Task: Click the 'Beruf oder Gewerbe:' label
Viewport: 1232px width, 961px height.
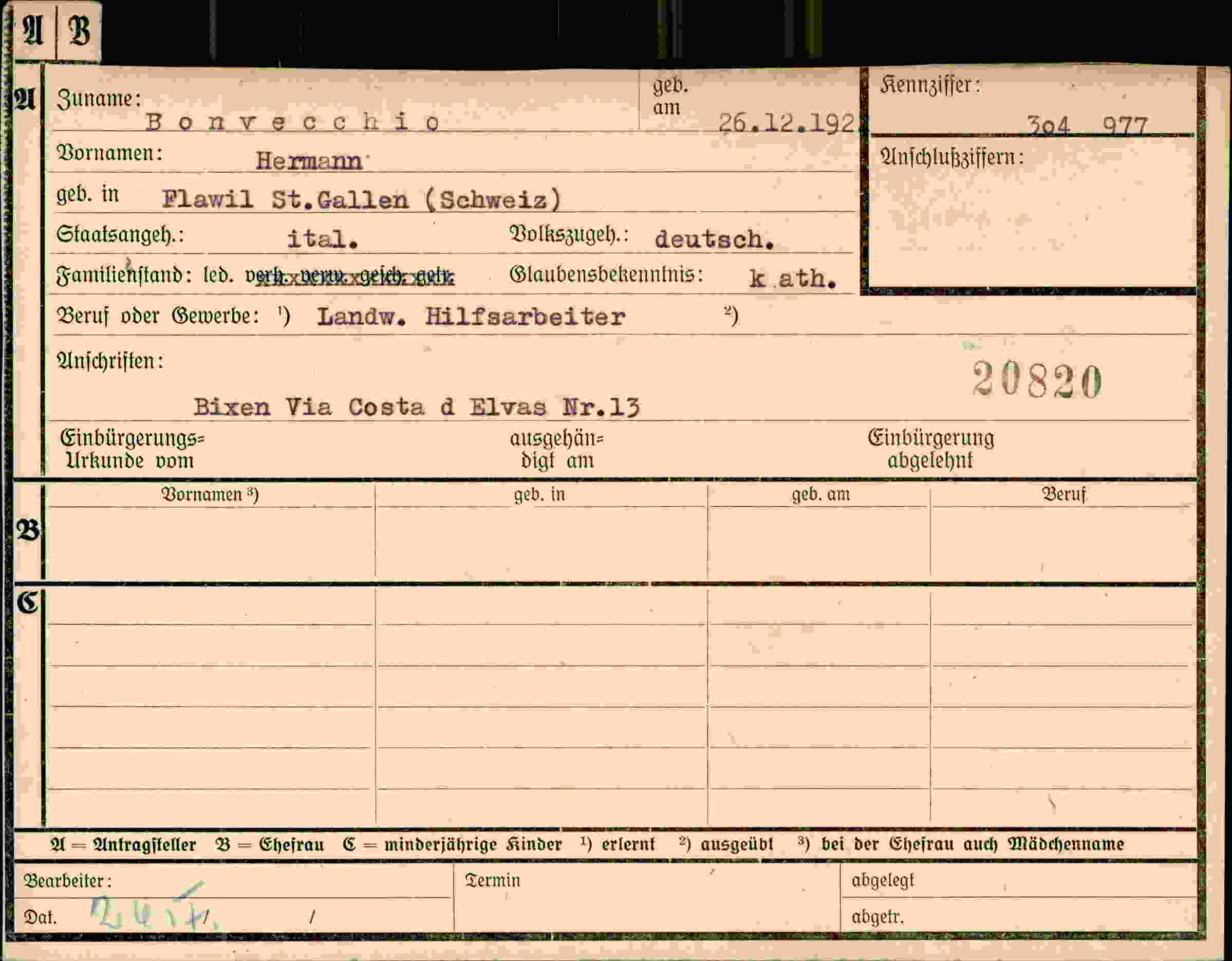Action: pyautogui.click(x=158, y=316)
